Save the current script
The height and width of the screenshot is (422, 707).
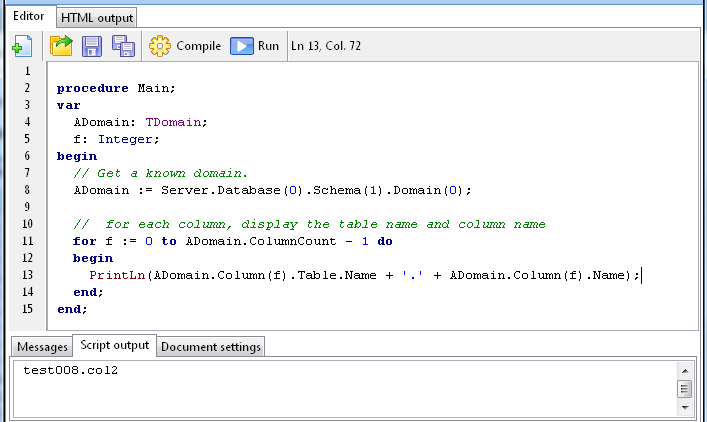92,46
